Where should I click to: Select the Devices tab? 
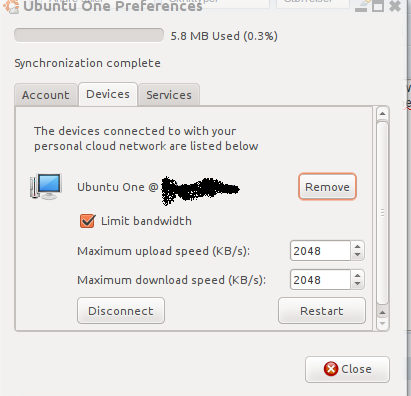pos(108,94)
